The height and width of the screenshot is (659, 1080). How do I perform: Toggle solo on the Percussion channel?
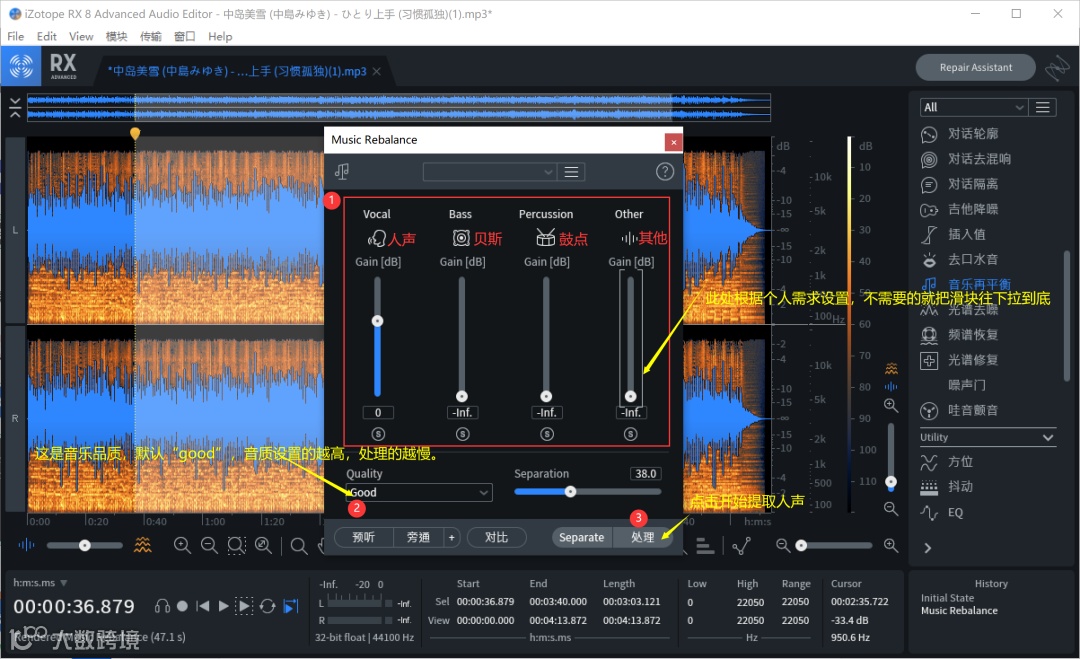tap(546, 434)
